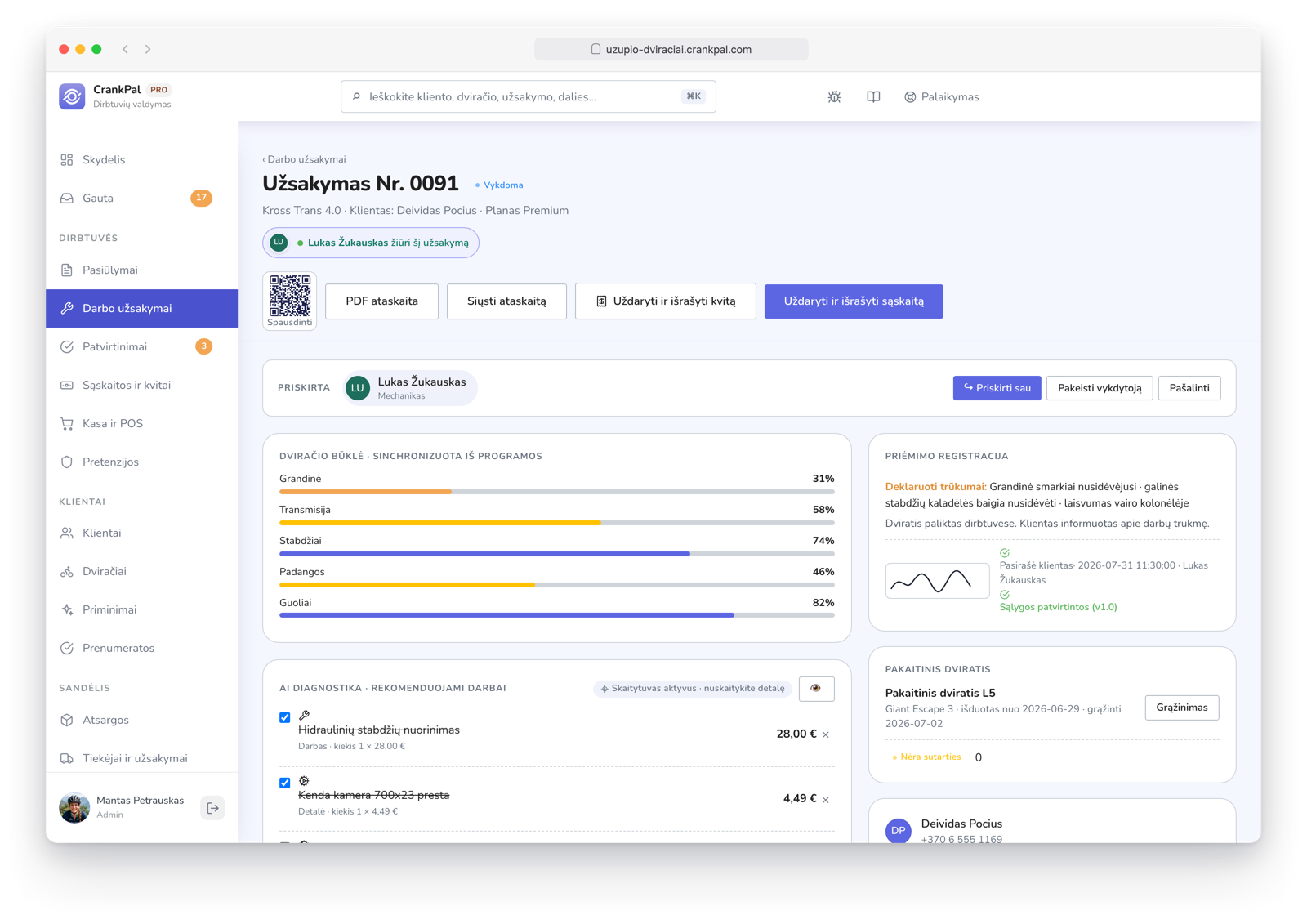Click the Skaitytuvas aktyvus scanner badge
The height and width of the screenshot is (924, 1307).
pos(693,689)
